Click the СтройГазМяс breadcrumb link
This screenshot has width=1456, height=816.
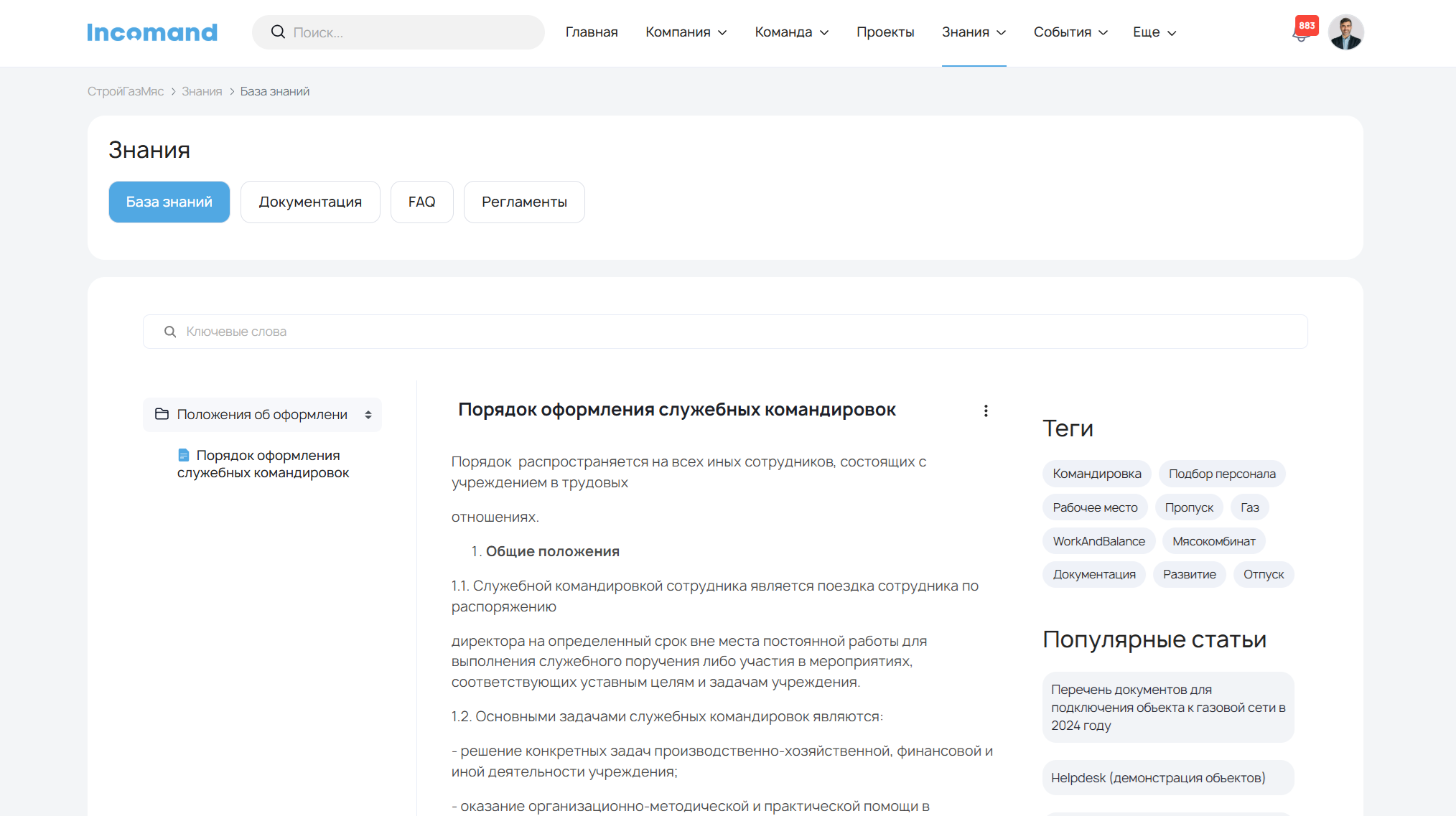click(126, 91)
